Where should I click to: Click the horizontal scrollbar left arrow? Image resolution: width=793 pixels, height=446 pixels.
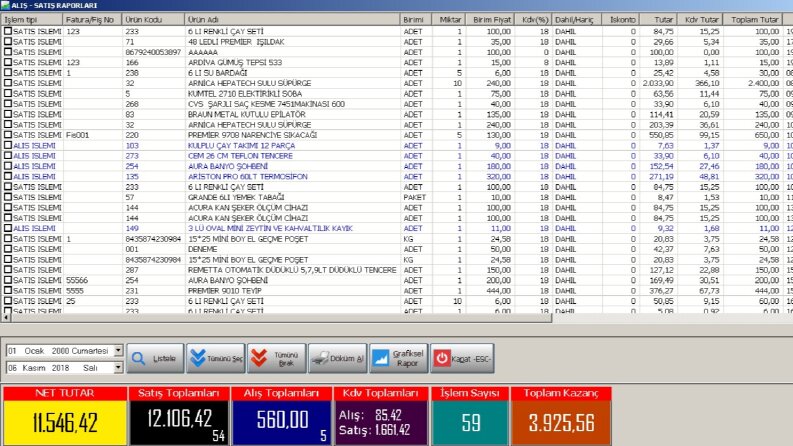click(x=6, y=318)
